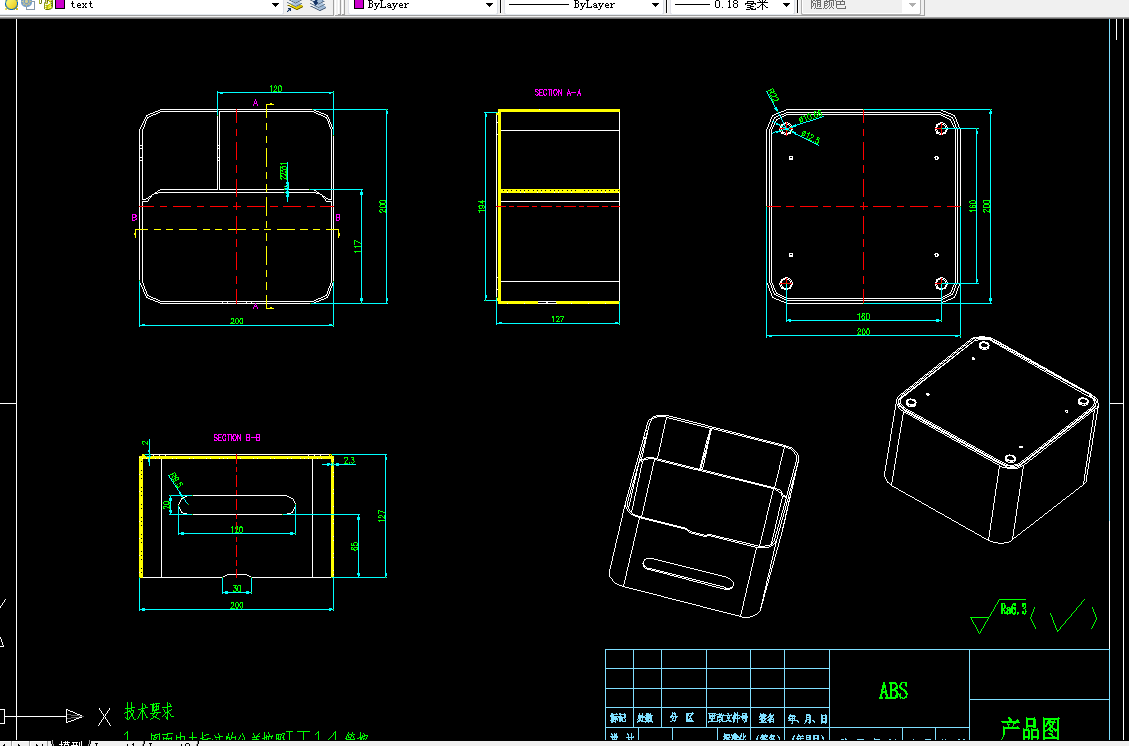Select the 2.3 wall thickness dimension
The image size is (1129, 746).
[349, 460]
